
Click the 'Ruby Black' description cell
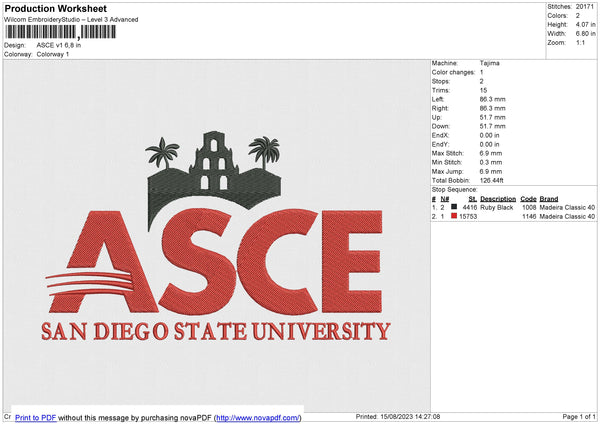point(497,207)
